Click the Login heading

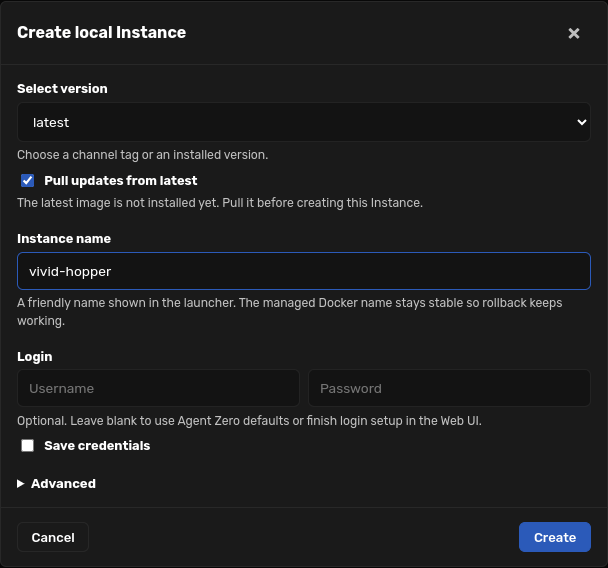tap(35, 357)
